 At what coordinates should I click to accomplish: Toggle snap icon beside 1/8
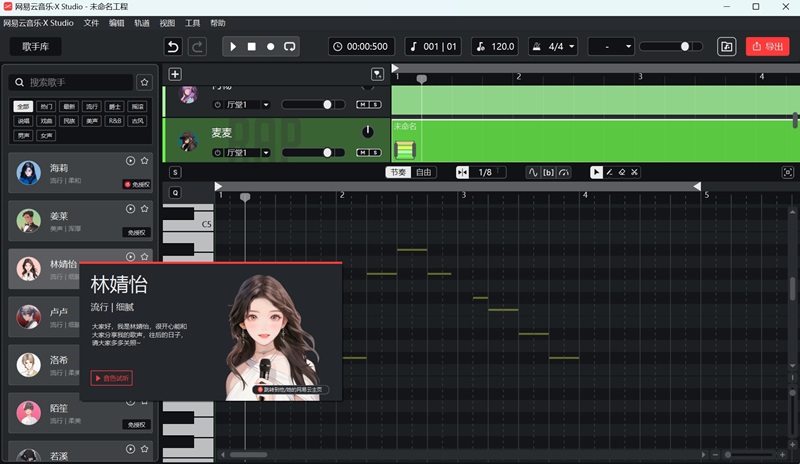click(x=462, y=172)
